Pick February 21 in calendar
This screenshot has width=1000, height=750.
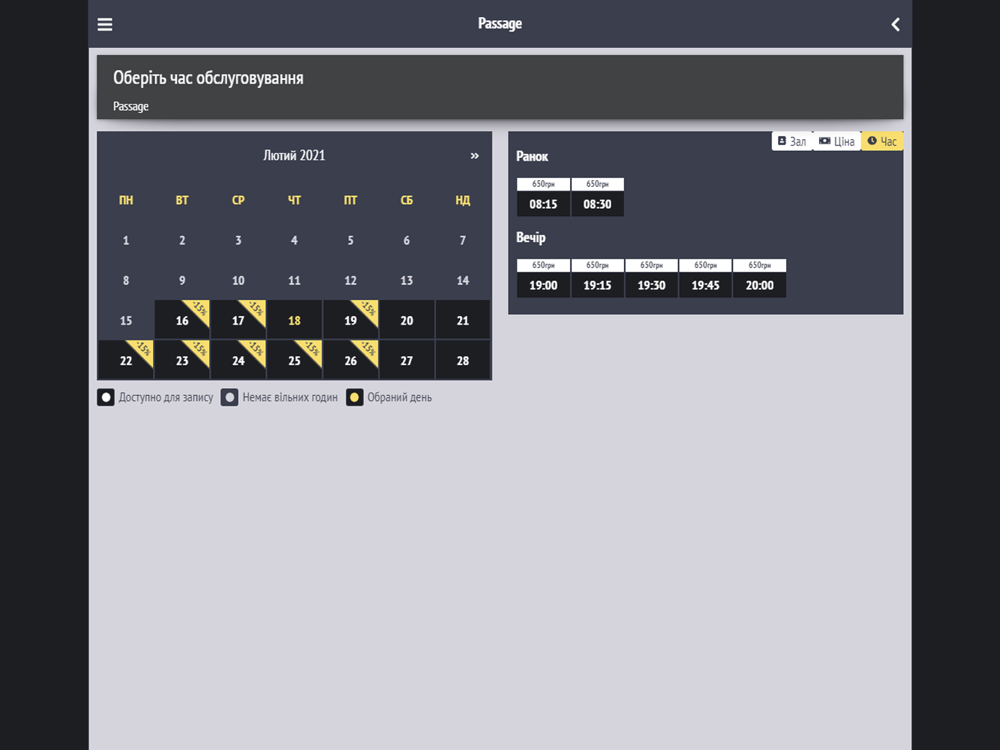pos(463,320)
